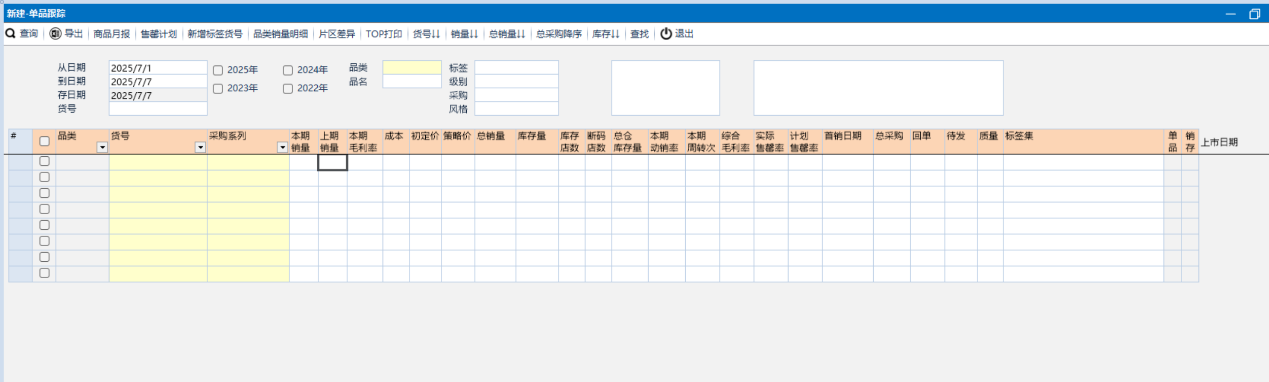Click 总采购降序 sort button

point(559,33)
